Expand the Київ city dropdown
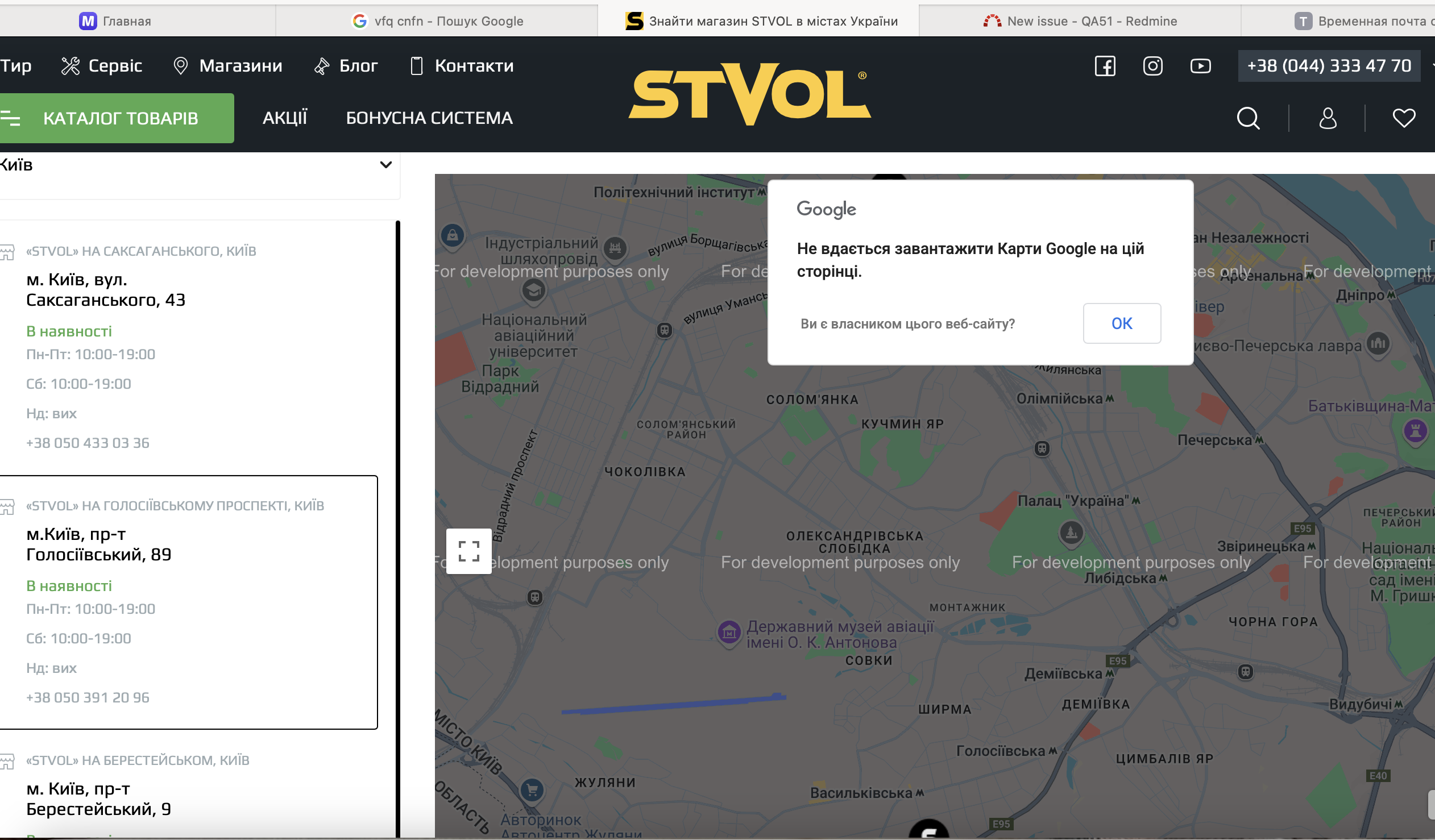The height and width of the screenshot is (840, 1435). [385, 165]
